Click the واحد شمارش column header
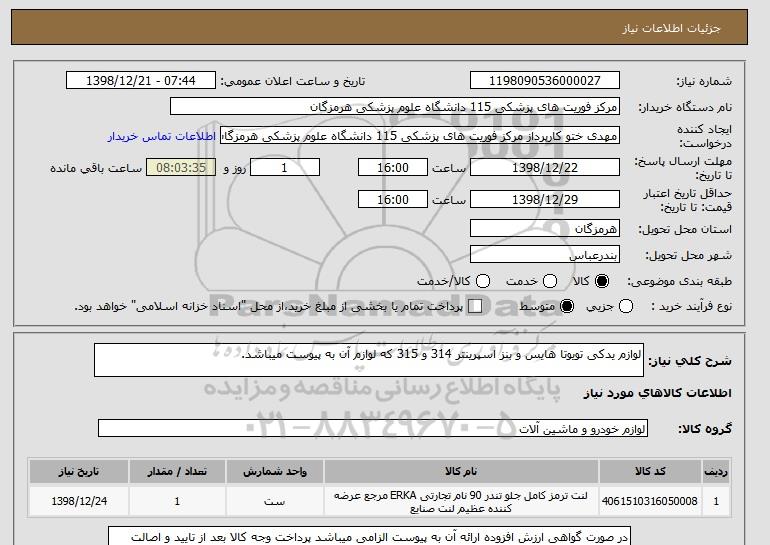Screen dimensions: 770x545 pos(275,471)
